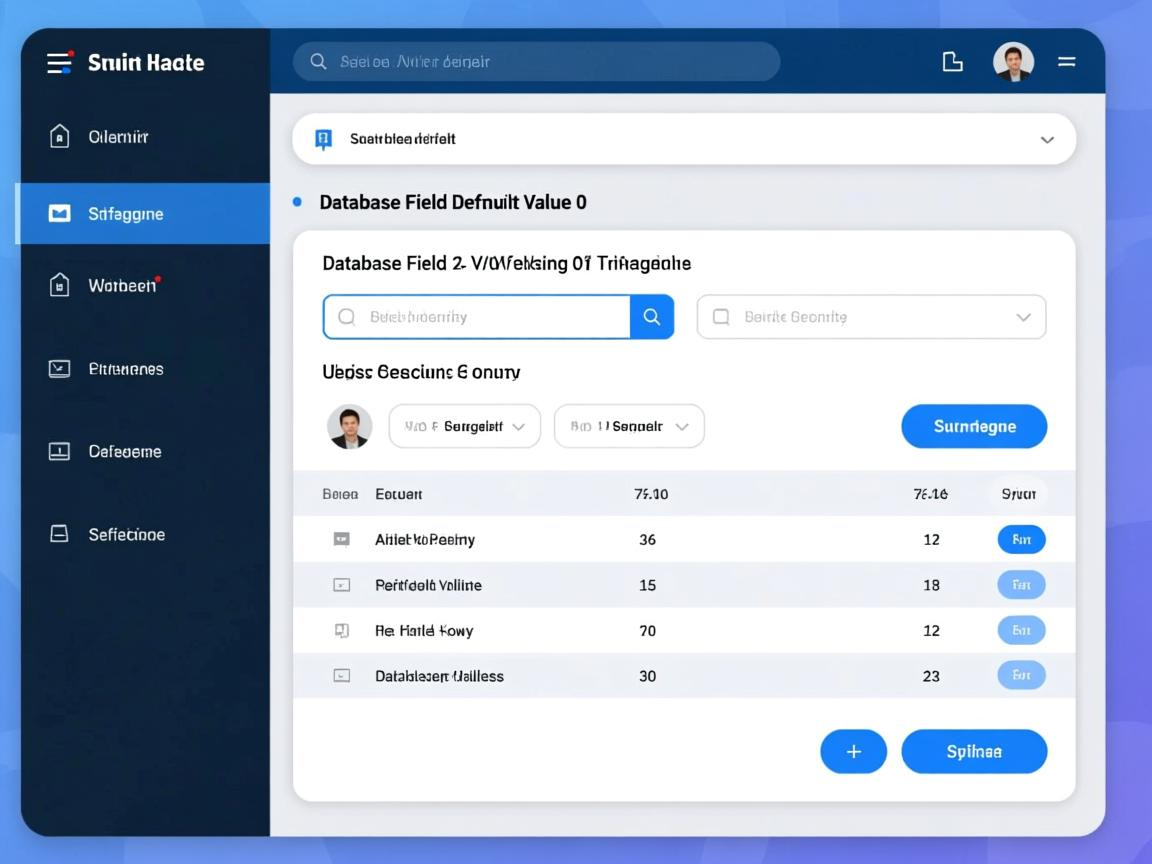Select Sdfaggine in the sidebar
The height and width of the screenshot is (864, 1152).
click(x=145, y=214)
